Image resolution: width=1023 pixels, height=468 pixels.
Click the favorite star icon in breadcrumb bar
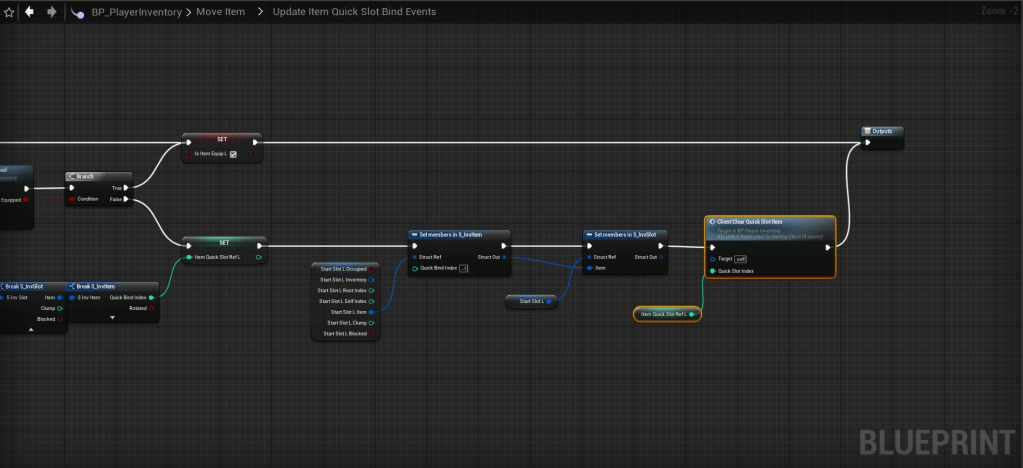pos(8,11)
